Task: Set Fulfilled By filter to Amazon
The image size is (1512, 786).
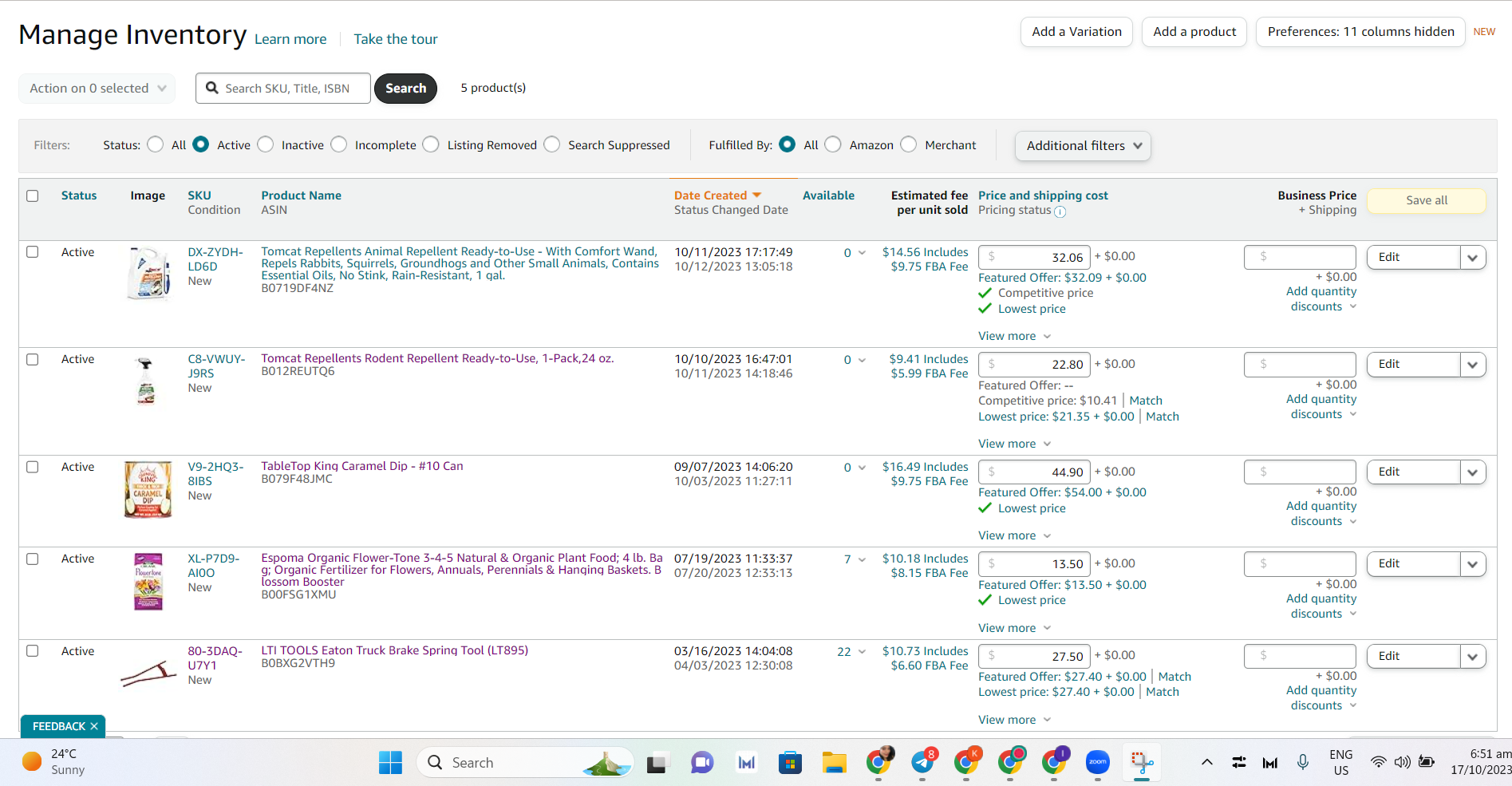Action: pos(833,144)
